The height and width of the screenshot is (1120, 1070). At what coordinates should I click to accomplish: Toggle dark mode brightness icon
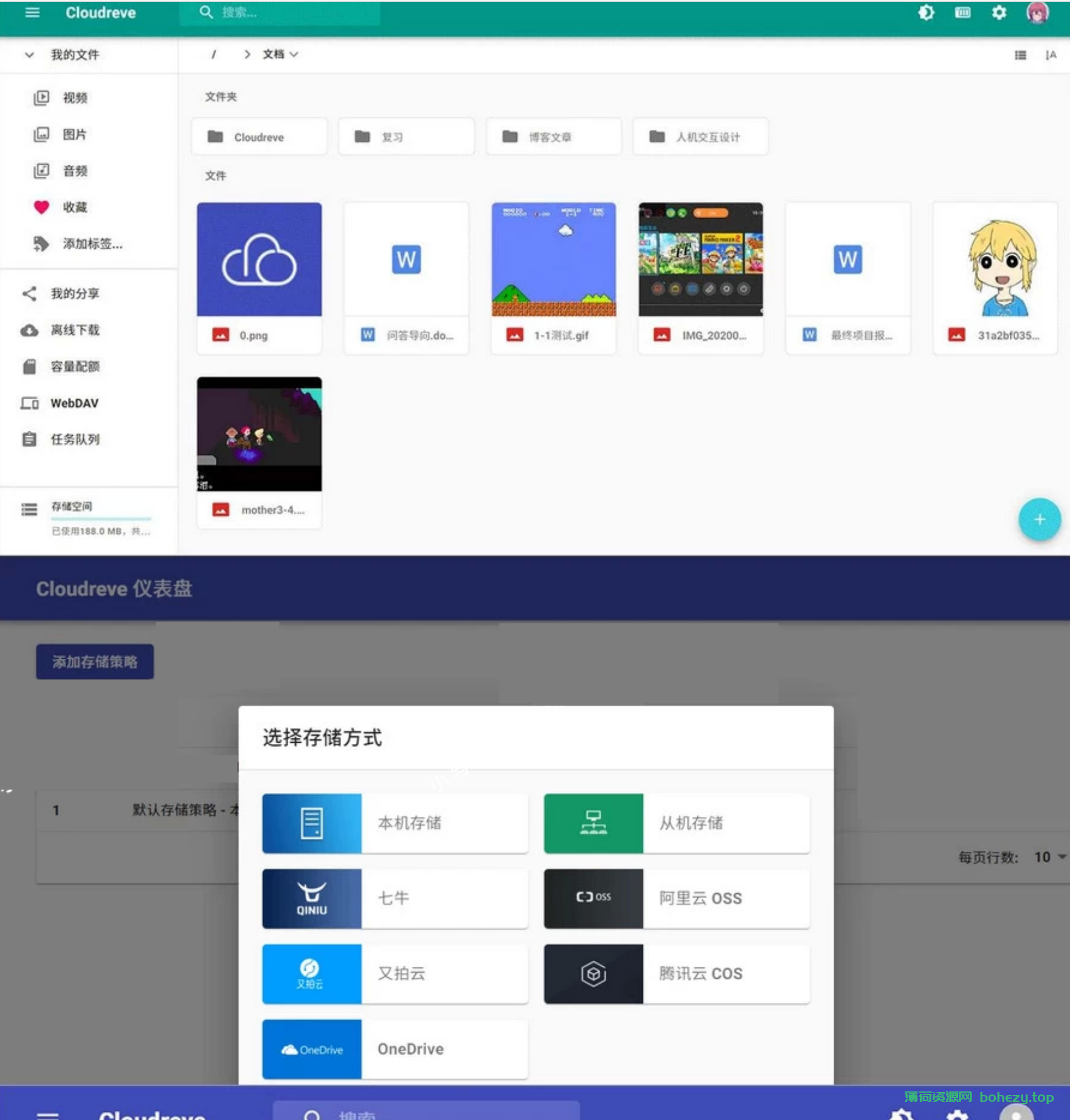[x=926, y=13]
